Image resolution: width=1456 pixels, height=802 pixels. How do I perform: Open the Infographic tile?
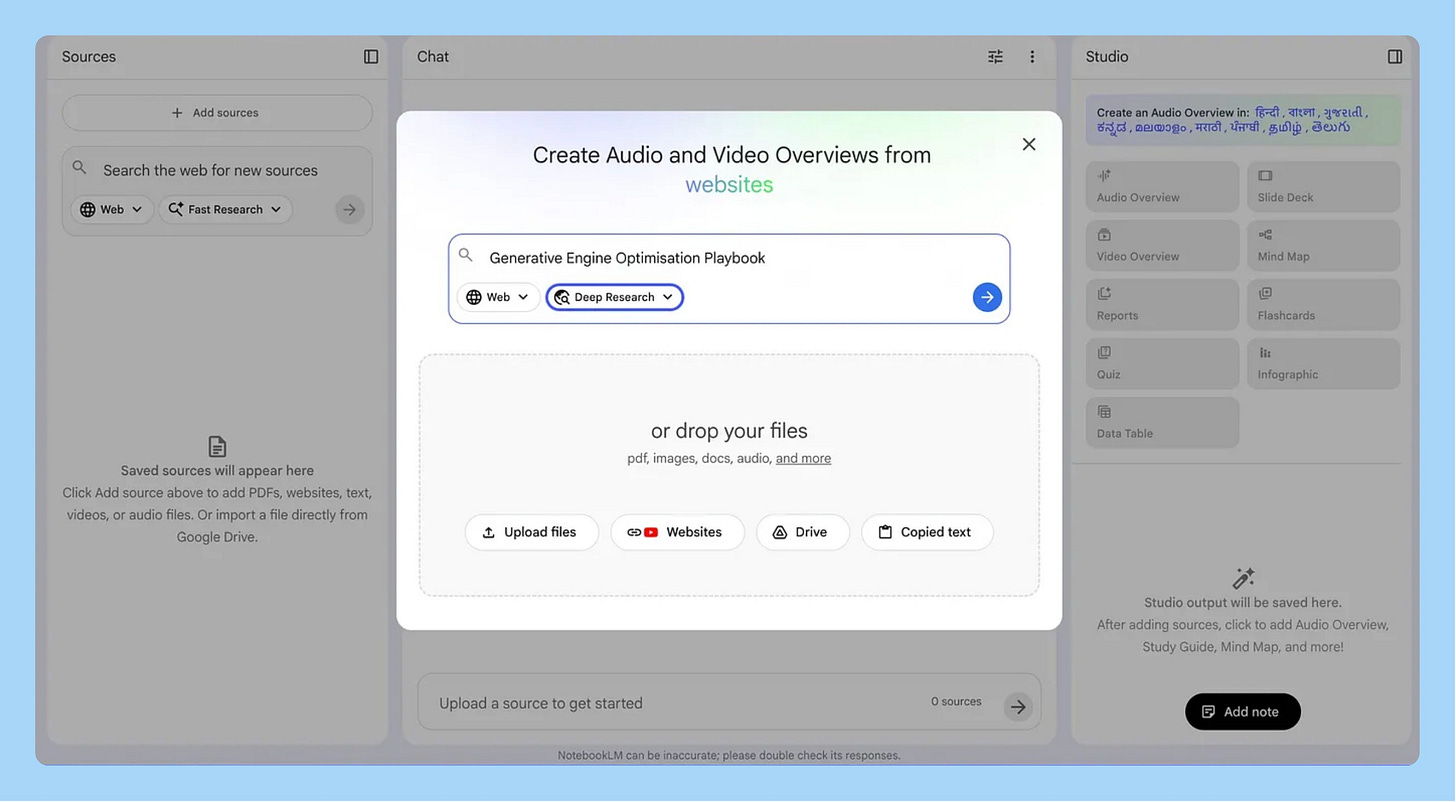click(x=1323, y=363)
